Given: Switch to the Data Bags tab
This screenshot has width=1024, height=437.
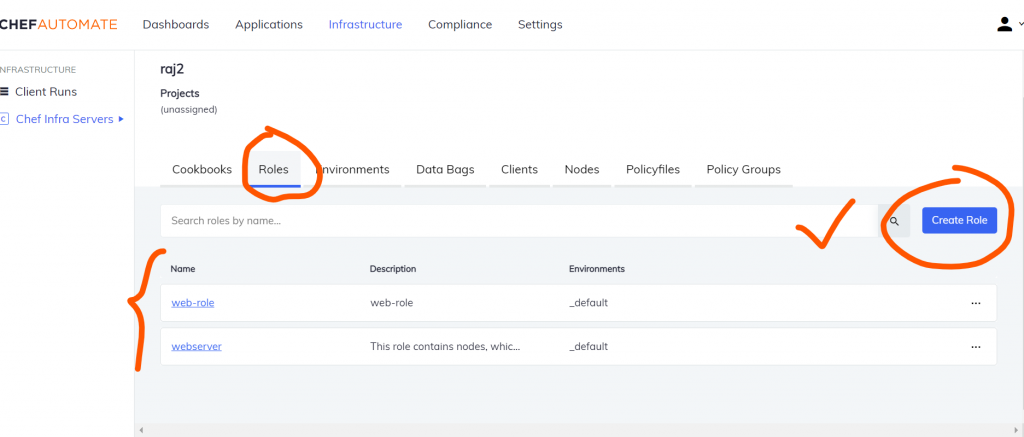Looking at the screenshot, I should tap(445, 169).
